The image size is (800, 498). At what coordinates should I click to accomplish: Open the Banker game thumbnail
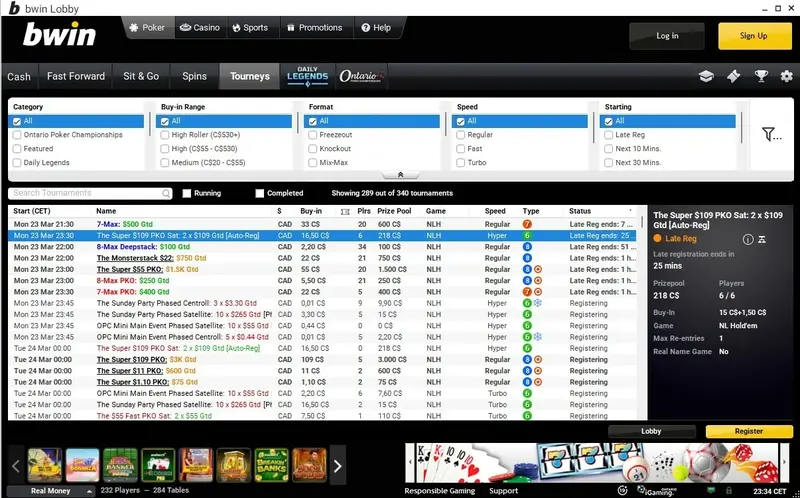(x=120, y=465)
